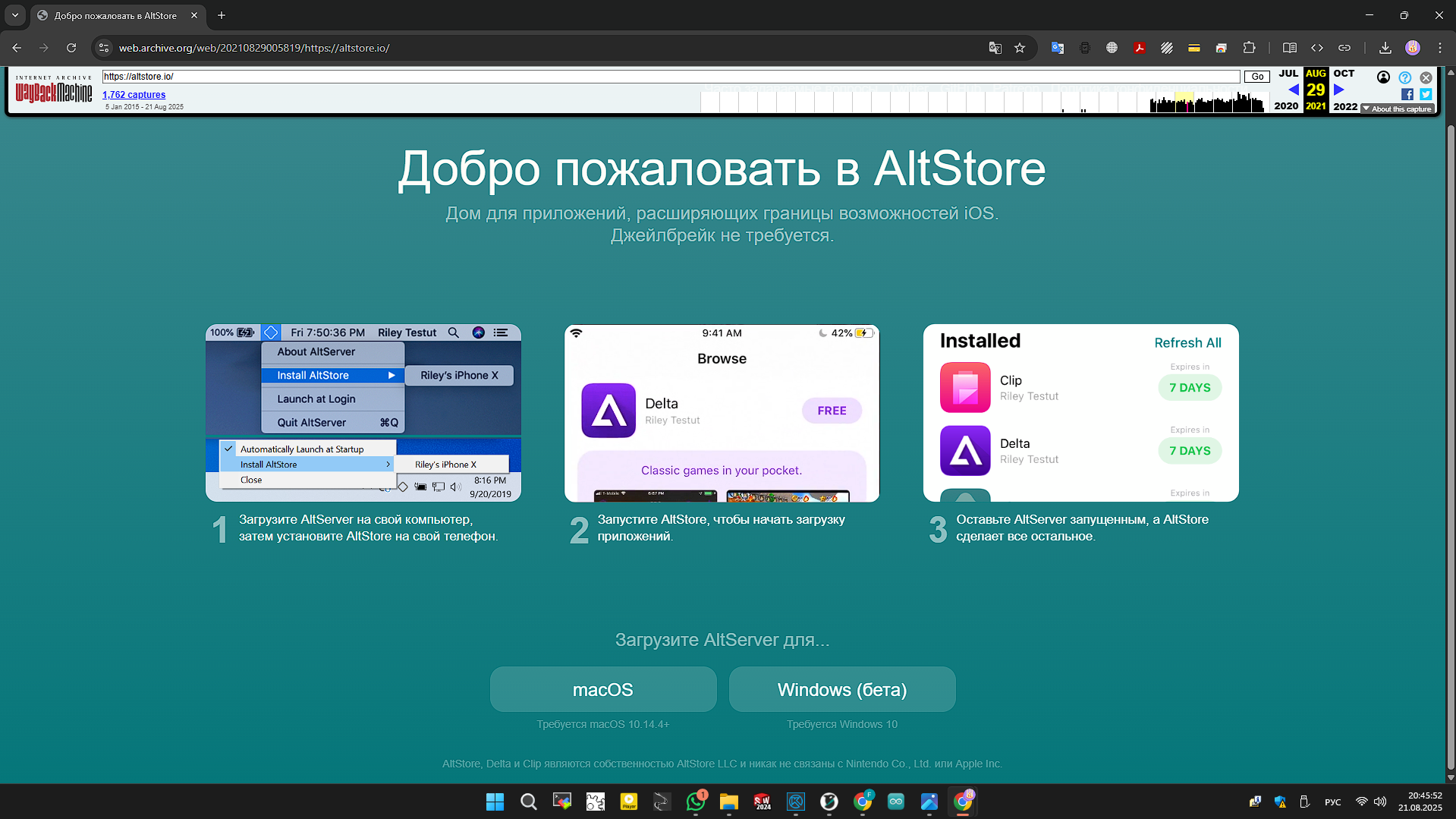Screen dimensions: 1456x819
Task: Open the Google Translate extension
Action: point(1057,48)
